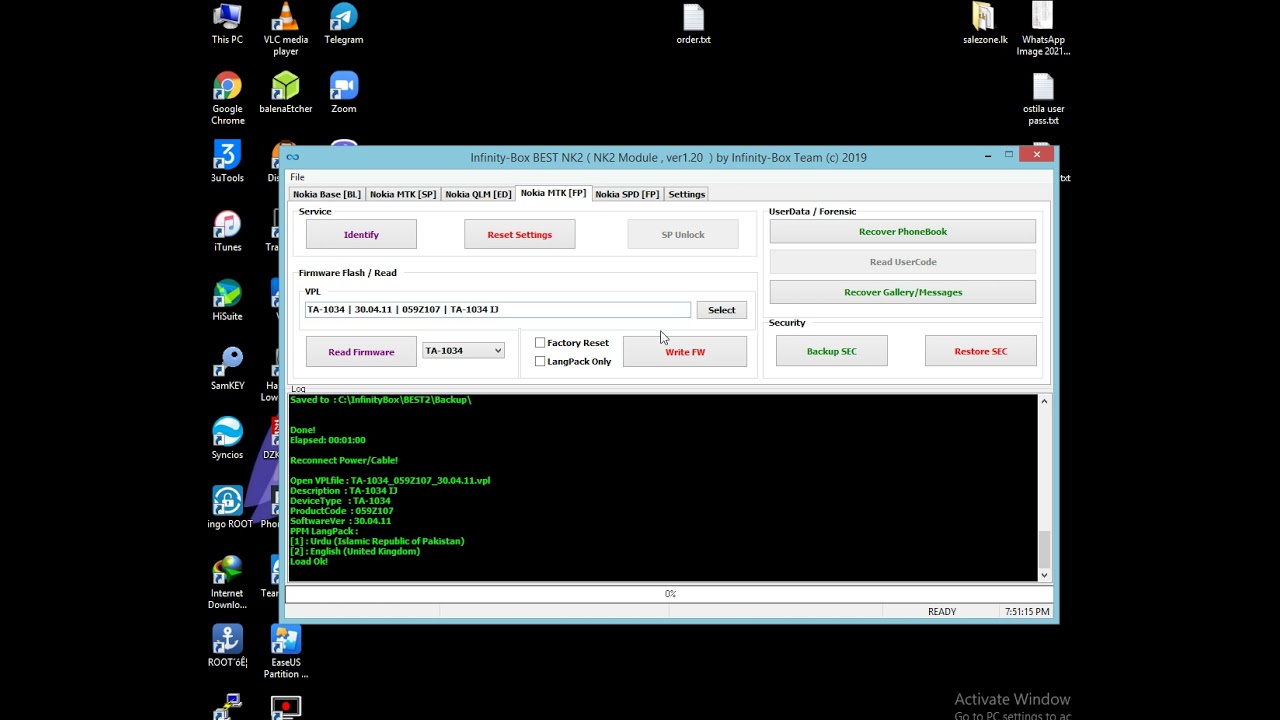Image resolution: width=1280 pixels, height=720 pixels.
Task: Open balenaEtcher desktop shortcut
Action: click(286, 93)
